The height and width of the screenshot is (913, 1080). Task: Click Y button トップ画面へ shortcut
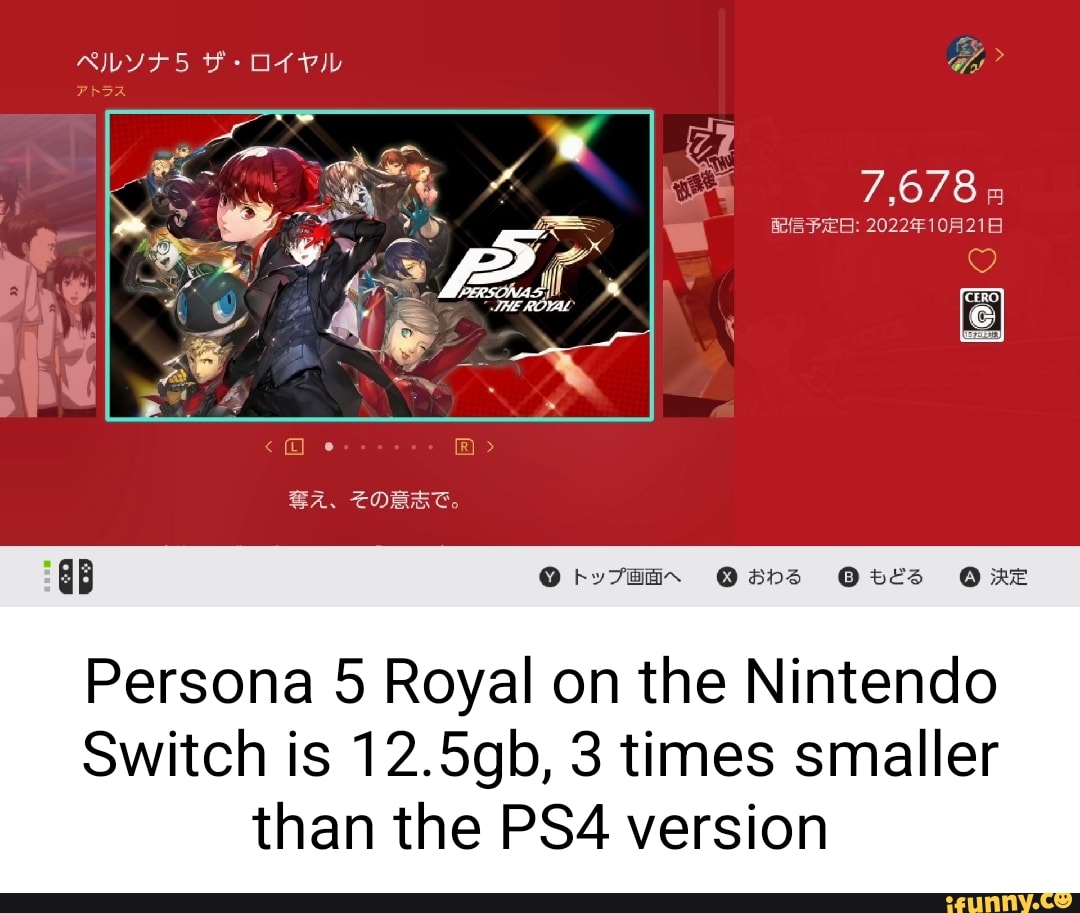pyautogui.click(x=610, y=577)
